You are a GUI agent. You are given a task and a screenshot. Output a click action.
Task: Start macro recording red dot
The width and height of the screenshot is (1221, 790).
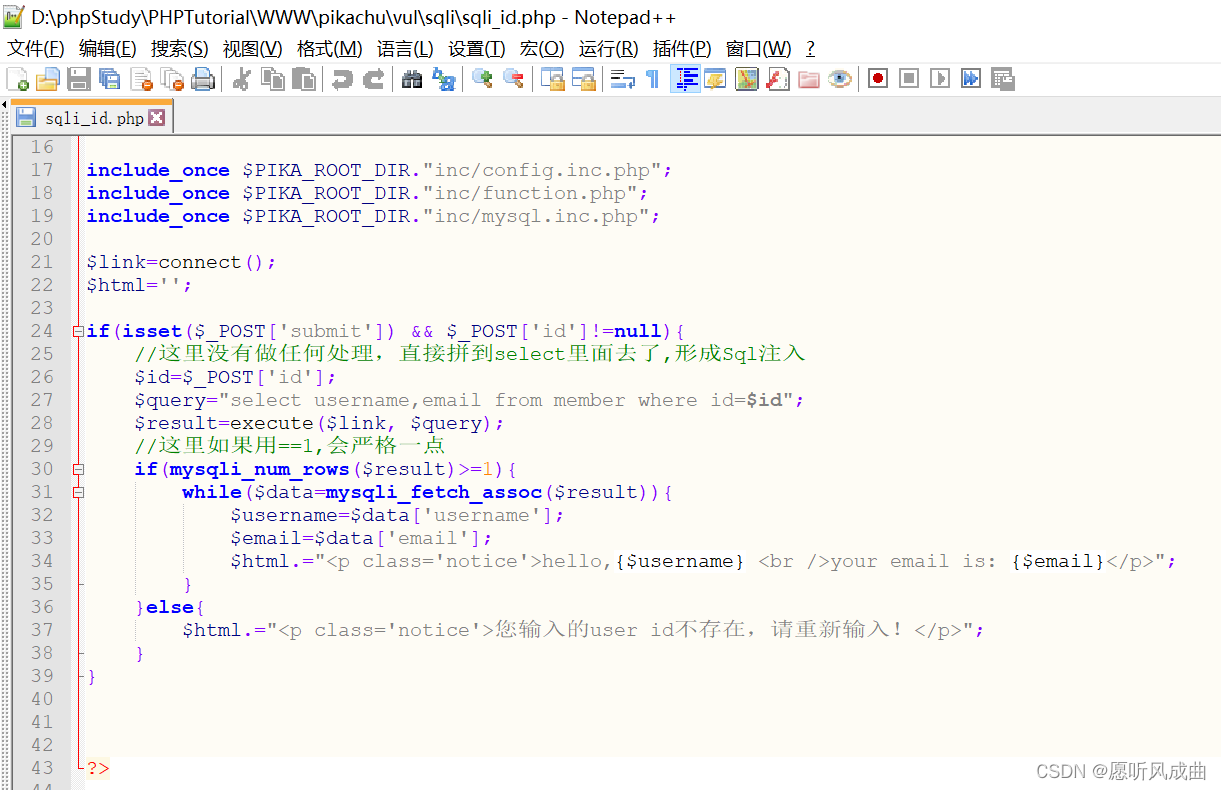pos(878,79)
